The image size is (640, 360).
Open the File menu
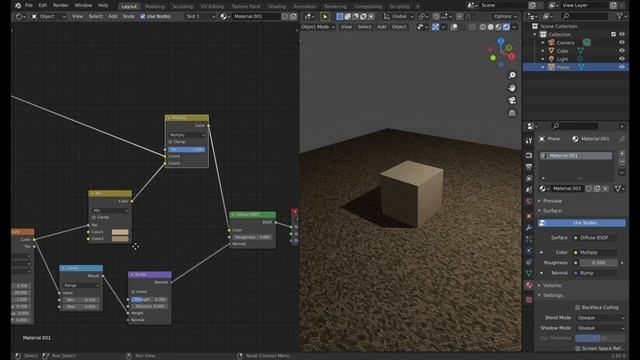tap(29, 6)
